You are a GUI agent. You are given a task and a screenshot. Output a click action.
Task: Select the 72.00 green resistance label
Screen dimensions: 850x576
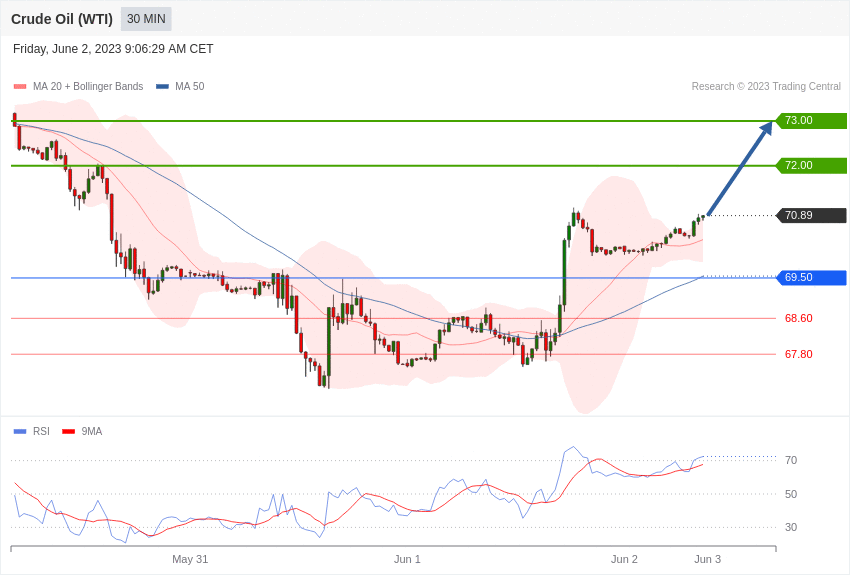[x=811, y=165]
